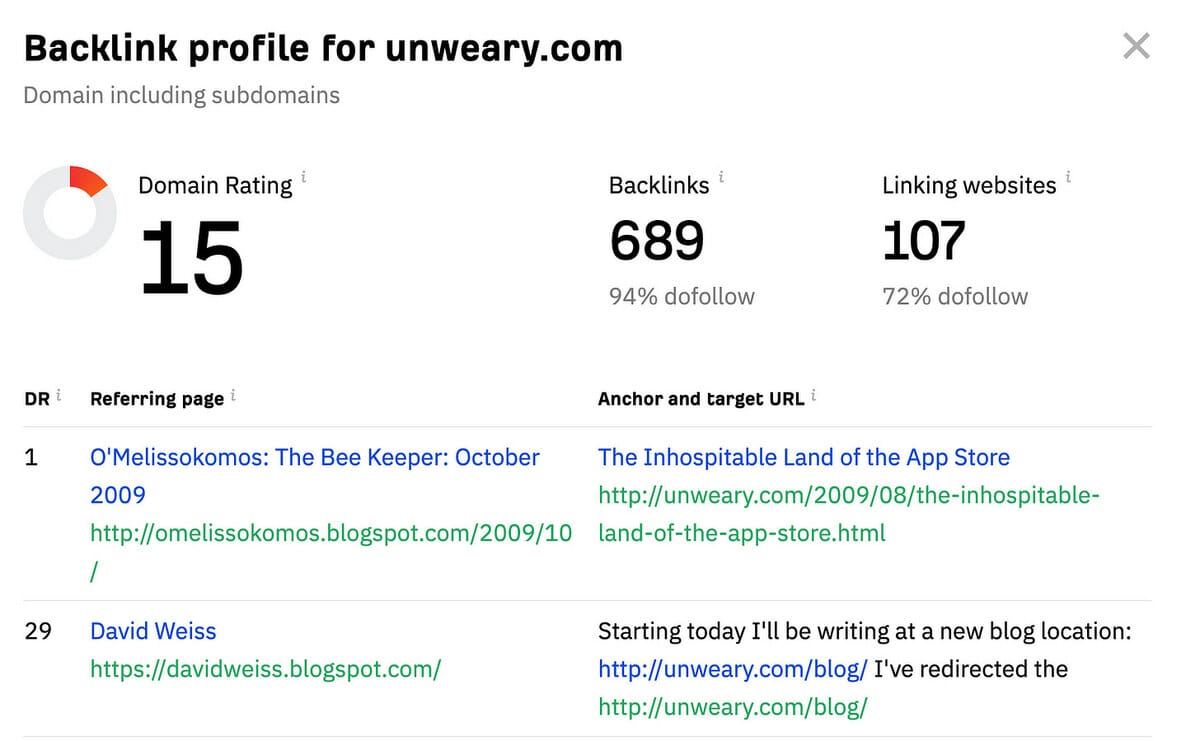Click the 107 linking websites count
The height and width of the screenshot is (741, 1200).
coord(923,241)
